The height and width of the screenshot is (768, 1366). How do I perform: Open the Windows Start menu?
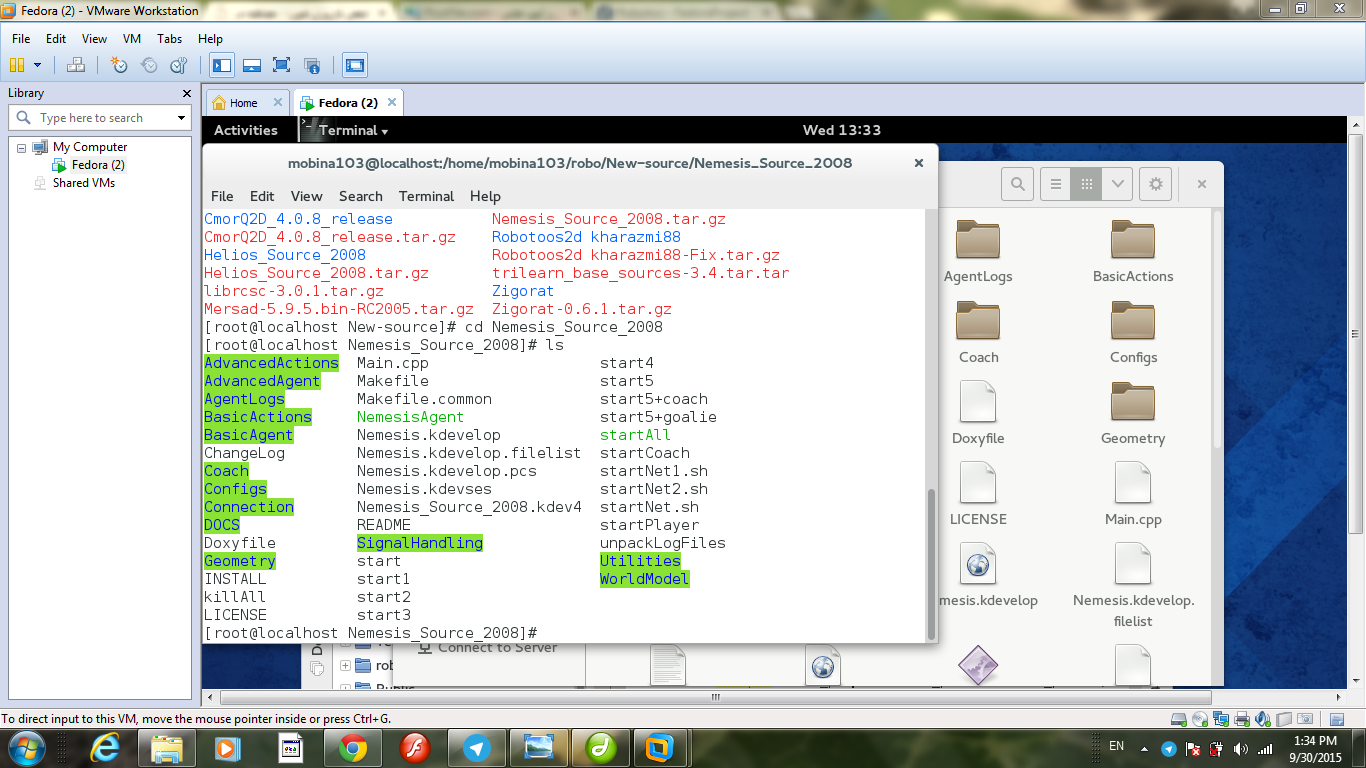pyautogui.click(x=26, y=747)
